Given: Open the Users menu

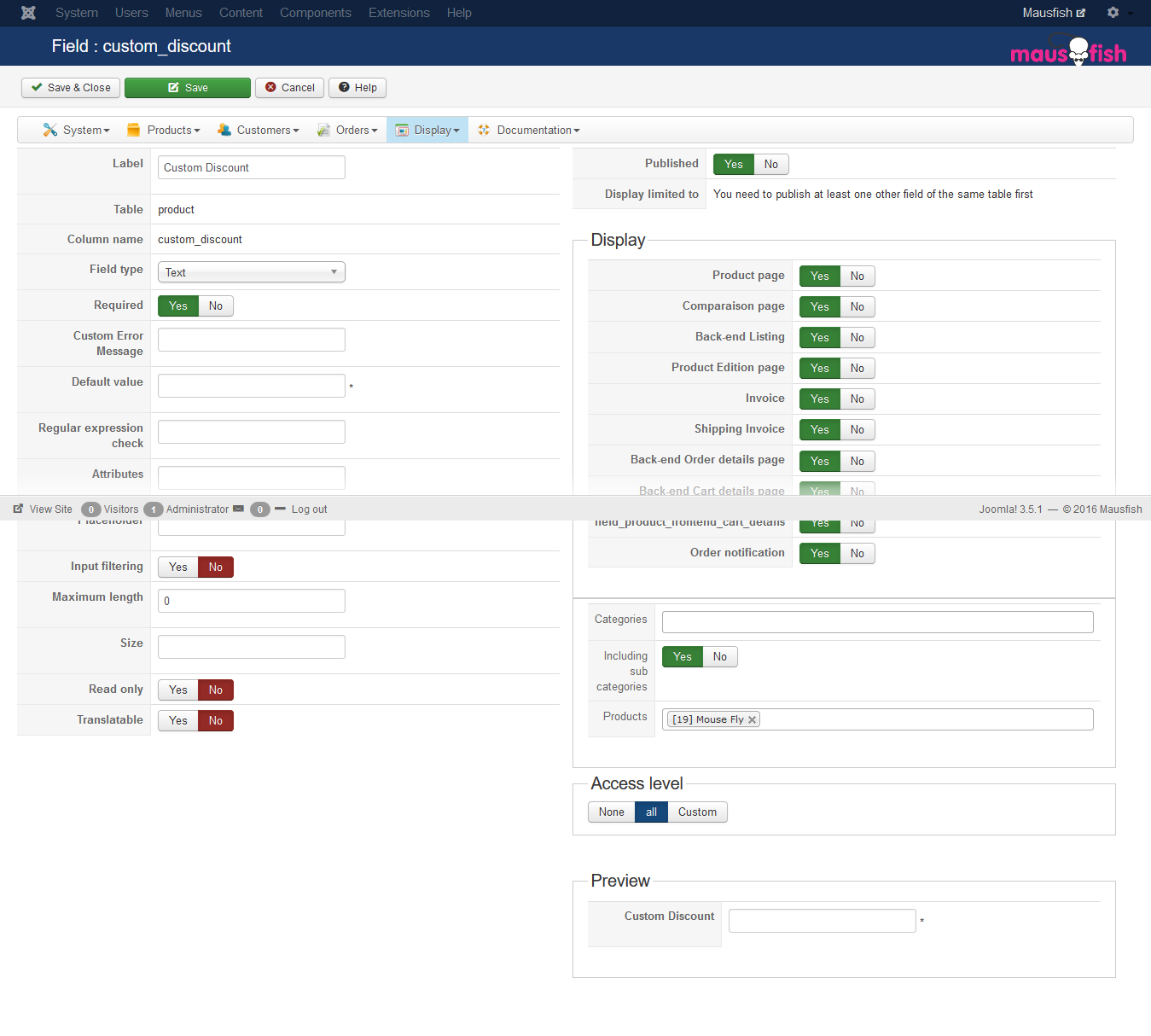Looking at the screenshot, I should [x=131, y=13].
